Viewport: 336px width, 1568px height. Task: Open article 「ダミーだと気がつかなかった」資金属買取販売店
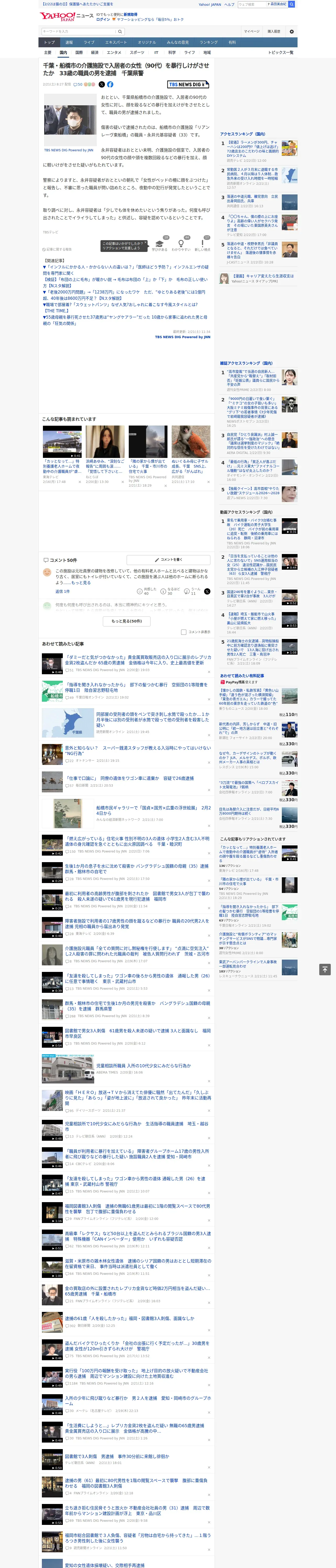pos(138,660)
